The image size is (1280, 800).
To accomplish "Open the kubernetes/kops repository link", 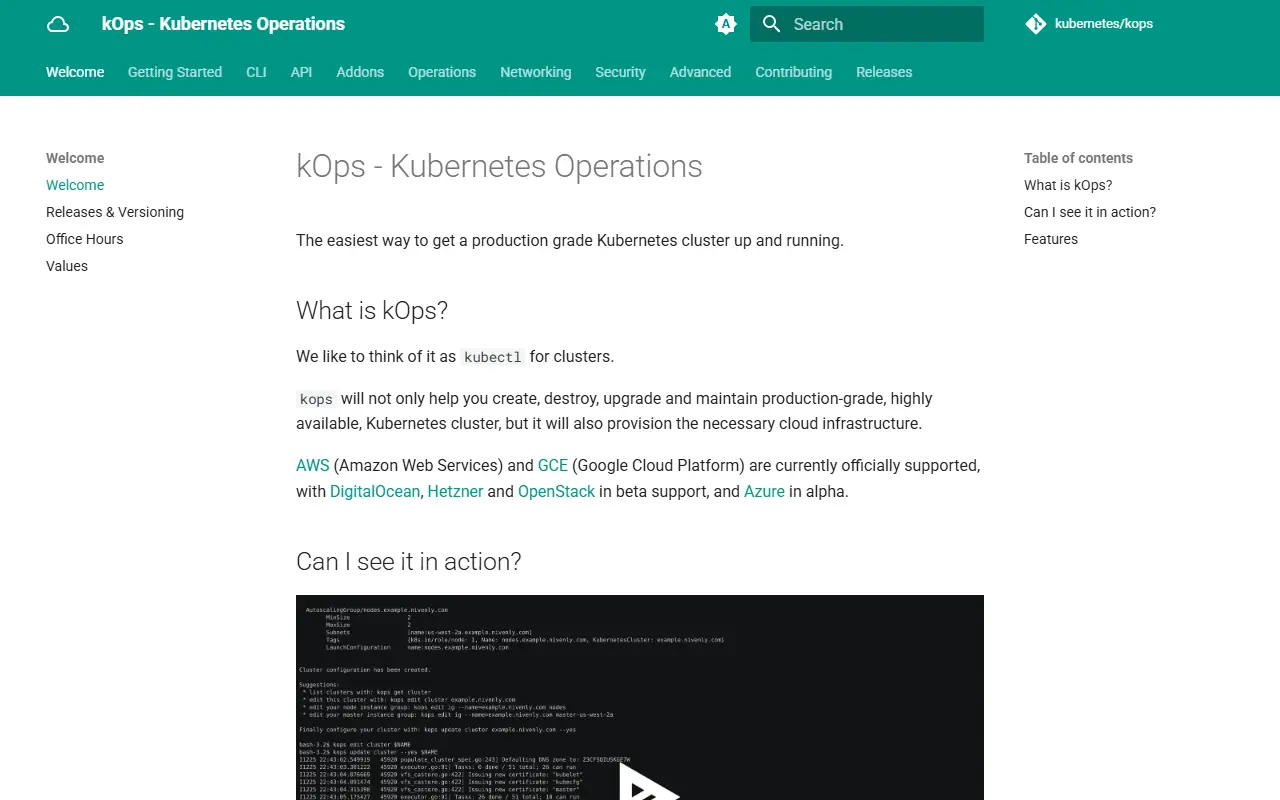I will 1103,24.
